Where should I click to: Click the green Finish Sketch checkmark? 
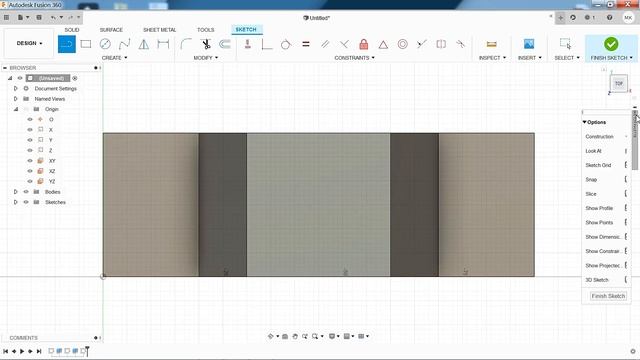[611, 44]
